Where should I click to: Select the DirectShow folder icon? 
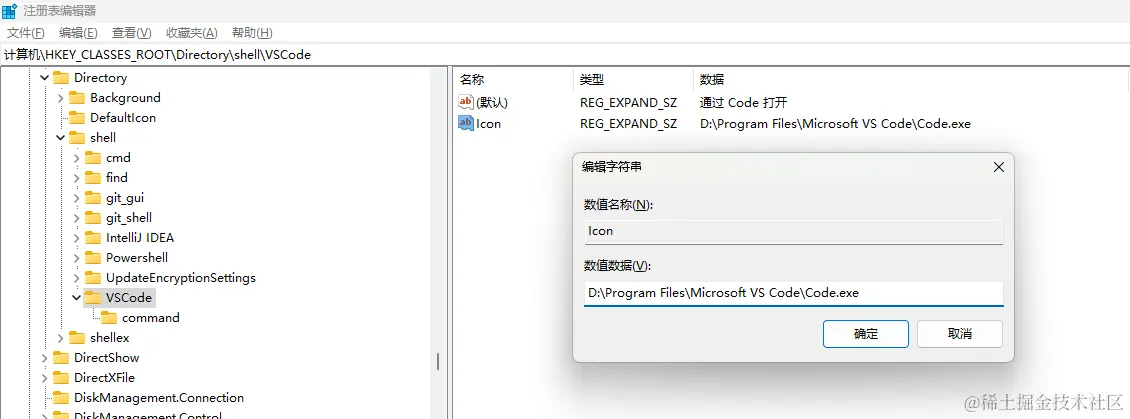[61, 358]
